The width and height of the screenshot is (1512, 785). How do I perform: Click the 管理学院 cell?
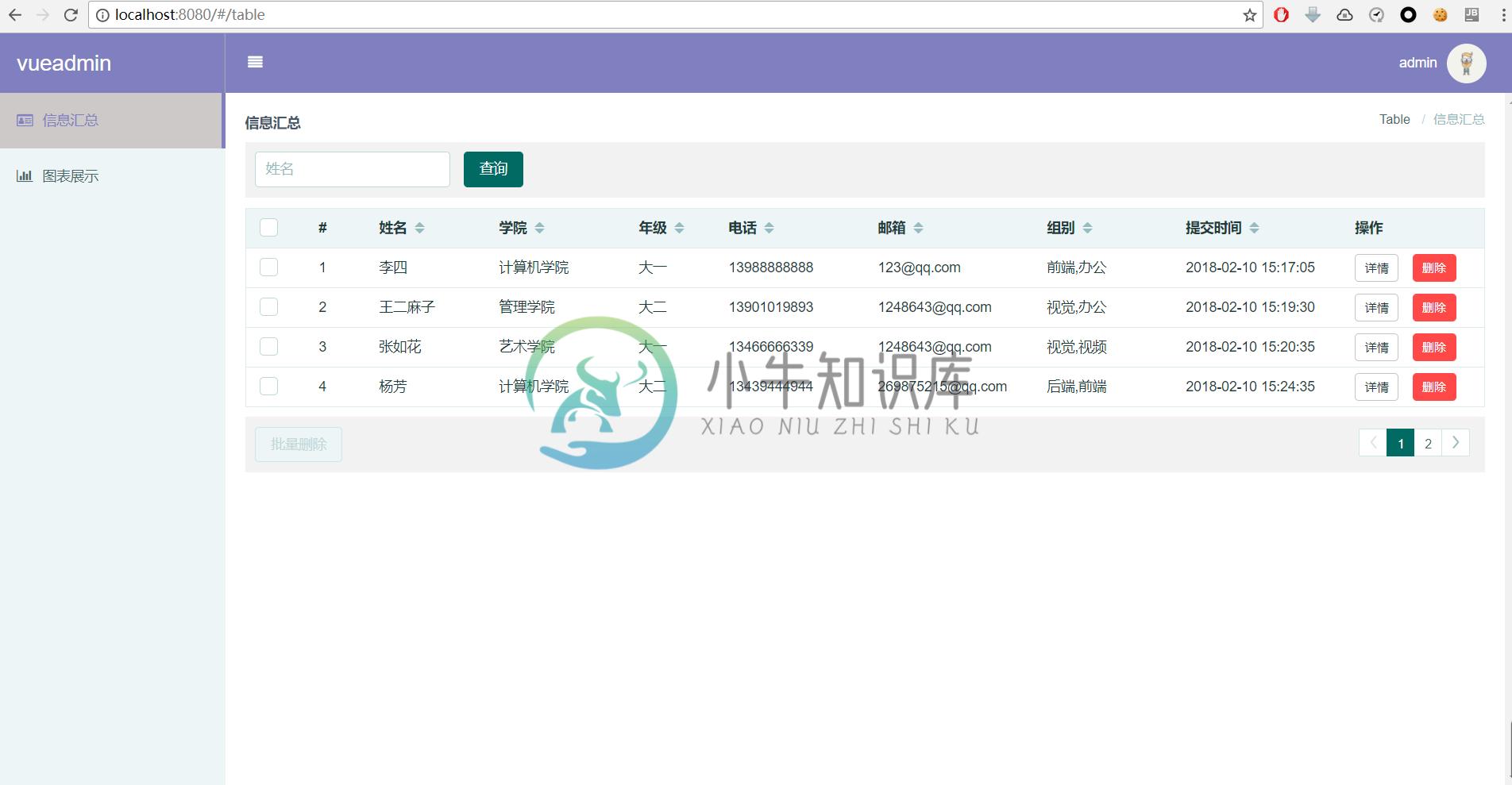tap(526, 307)
